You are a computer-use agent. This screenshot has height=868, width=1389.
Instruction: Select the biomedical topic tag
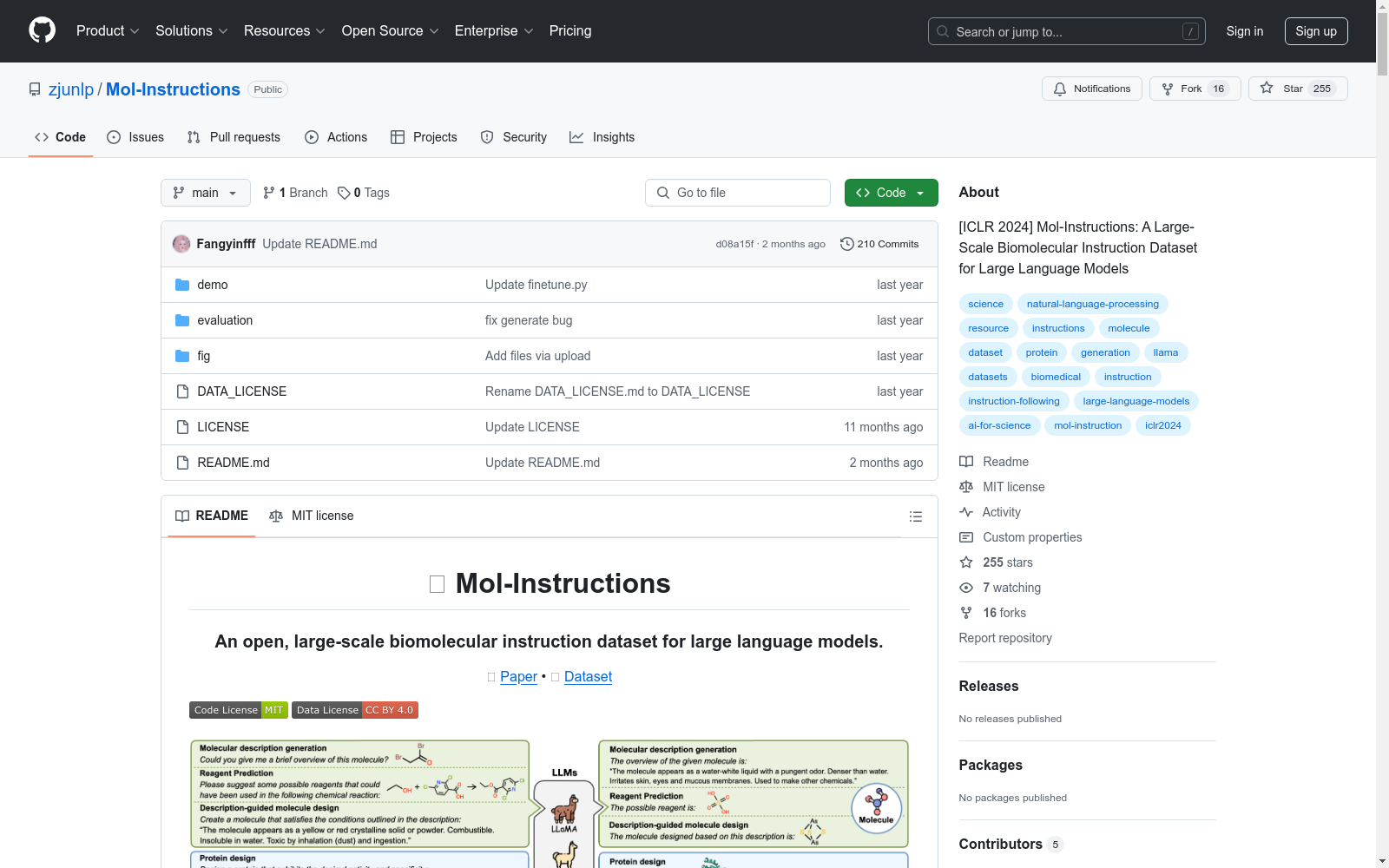pyautogui.click(x=1056, y=377)
